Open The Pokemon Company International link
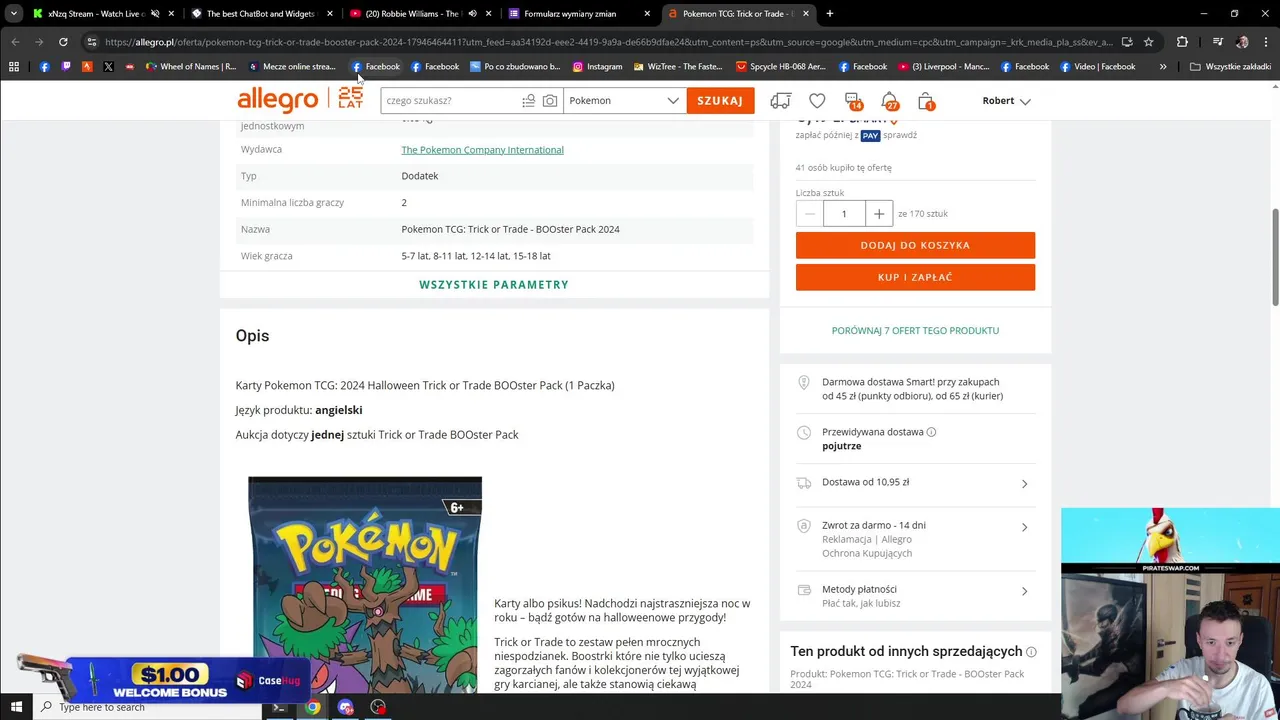Viewport: 1280px width, 720px height. 482,150
